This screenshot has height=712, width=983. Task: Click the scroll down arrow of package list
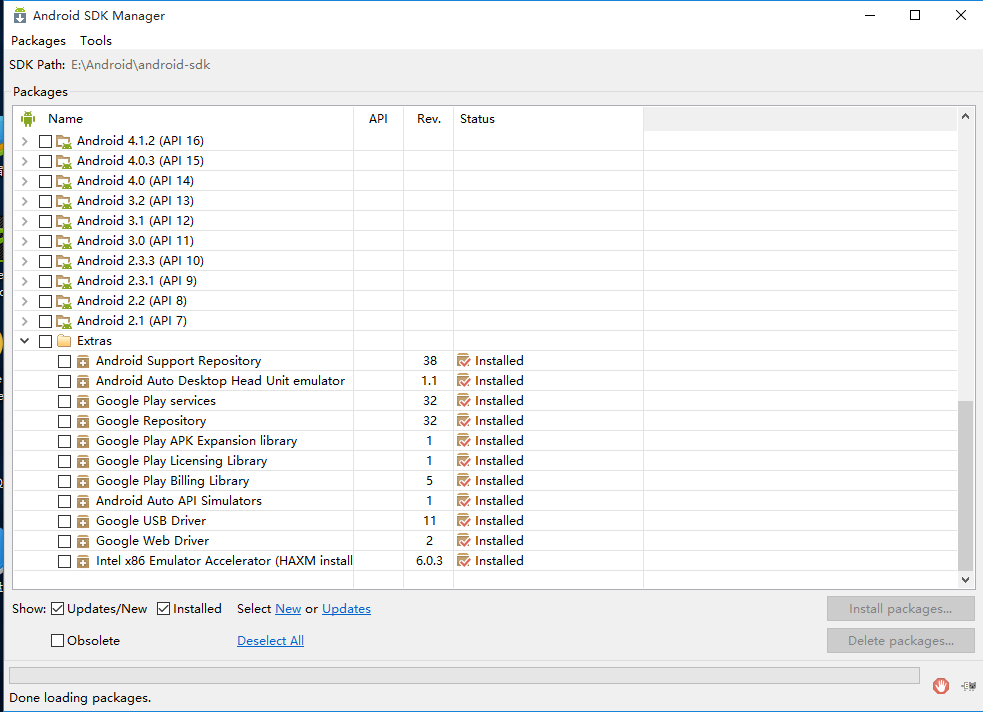965,580
